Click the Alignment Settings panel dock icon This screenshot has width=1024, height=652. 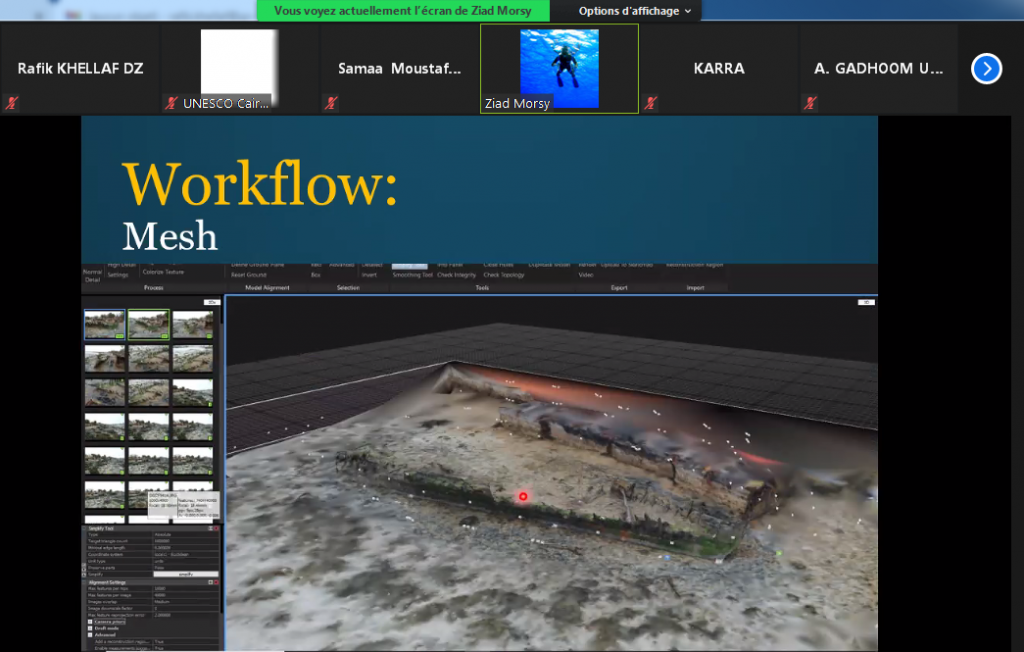coord(208,582)
